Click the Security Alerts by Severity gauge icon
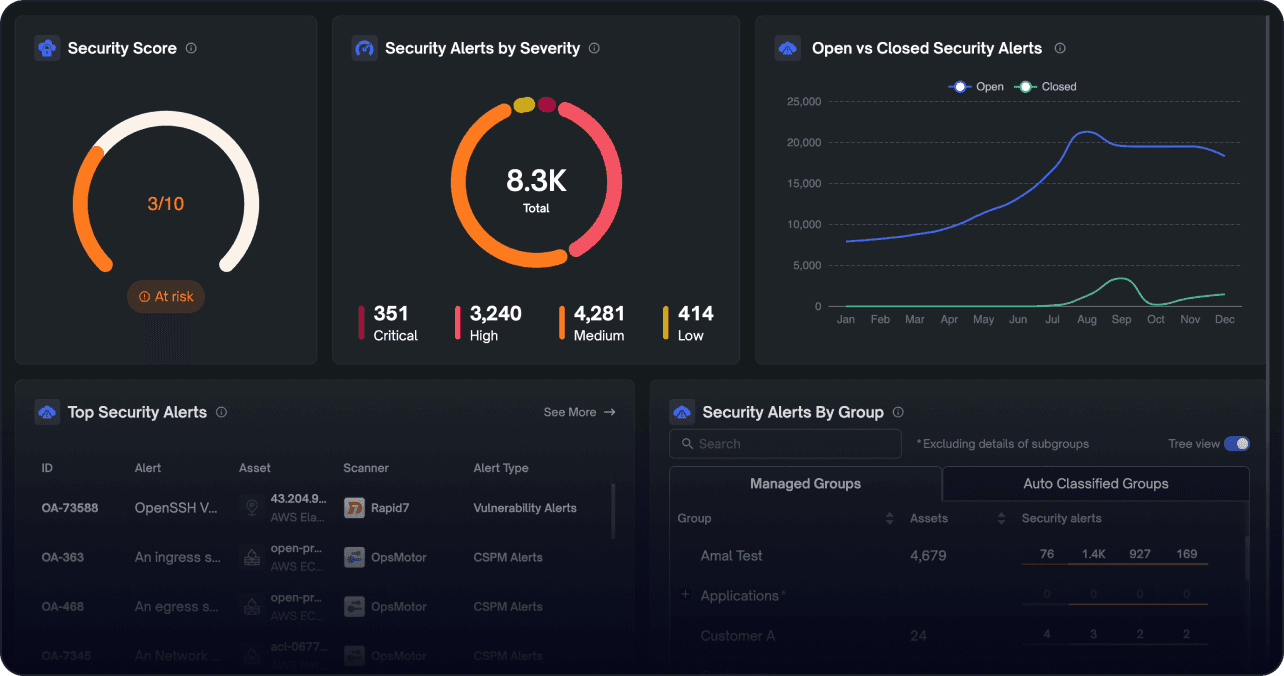 (x=365, y=48)
